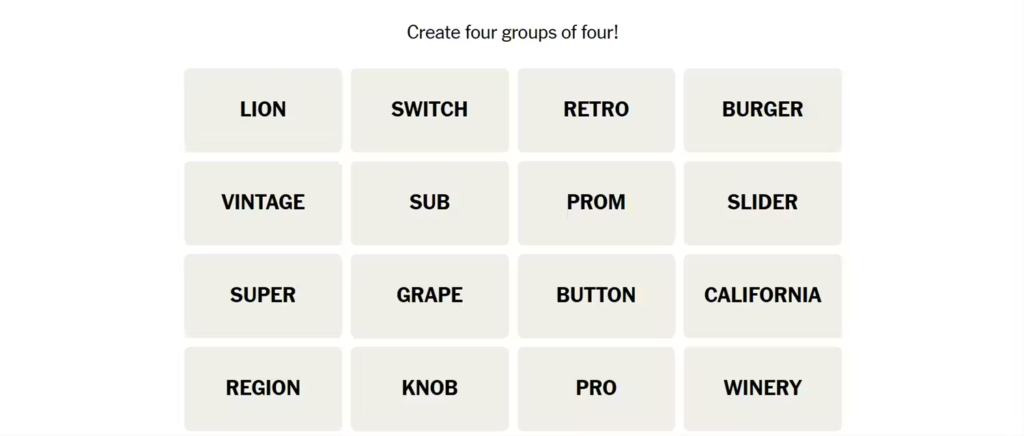
Task: Click the word BURGER text label
Action: tap(762, 110)
